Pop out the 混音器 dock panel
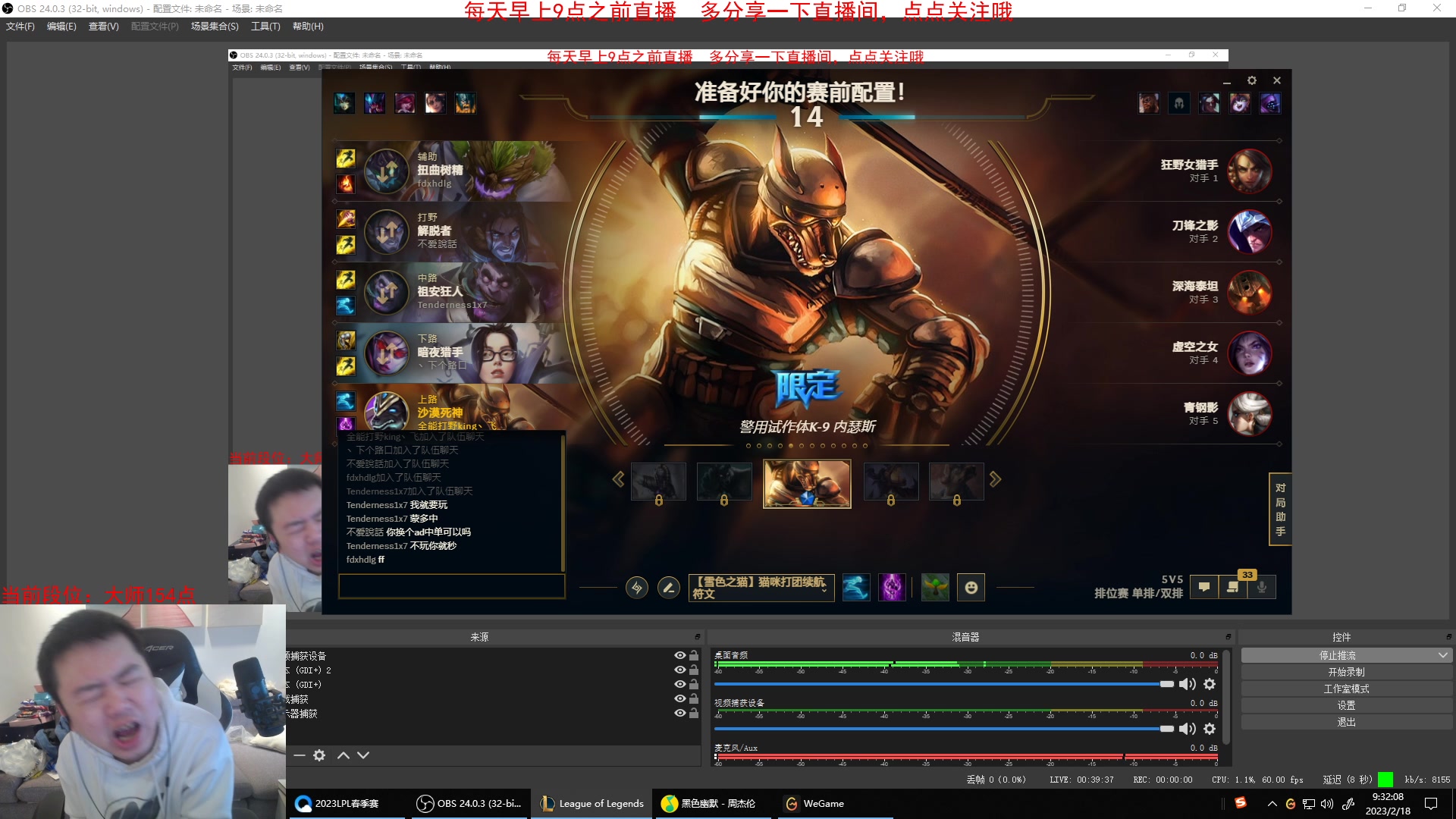The image size is (1456, 819). tap(1228, 637)
